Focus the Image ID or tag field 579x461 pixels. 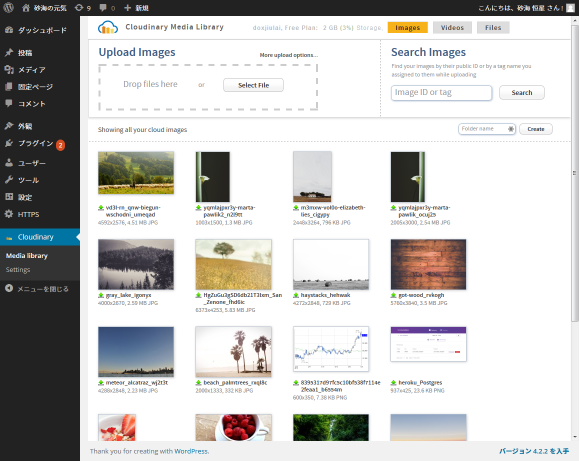point(441,93)
